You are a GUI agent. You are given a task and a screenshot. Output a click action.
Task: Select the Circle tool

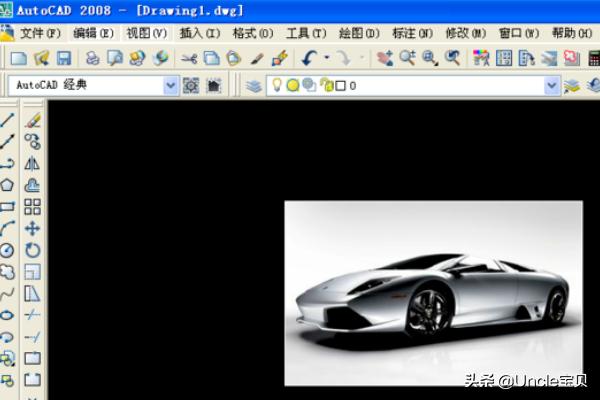7,250
